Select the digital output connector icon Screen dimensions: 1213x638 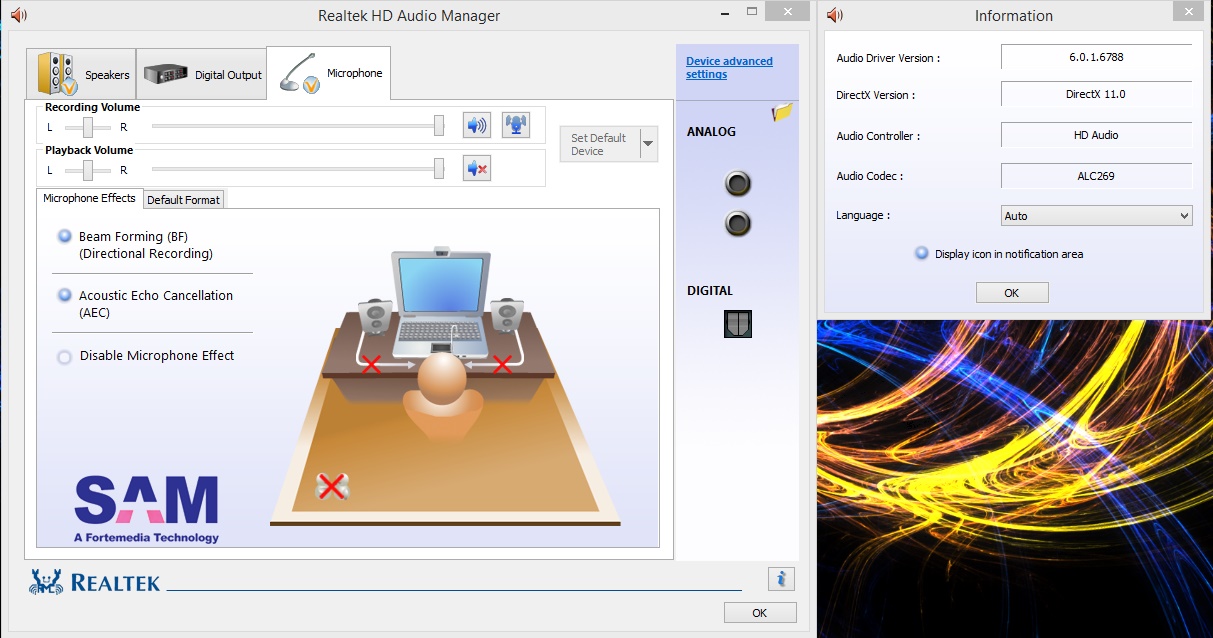(x=738, y=323)
